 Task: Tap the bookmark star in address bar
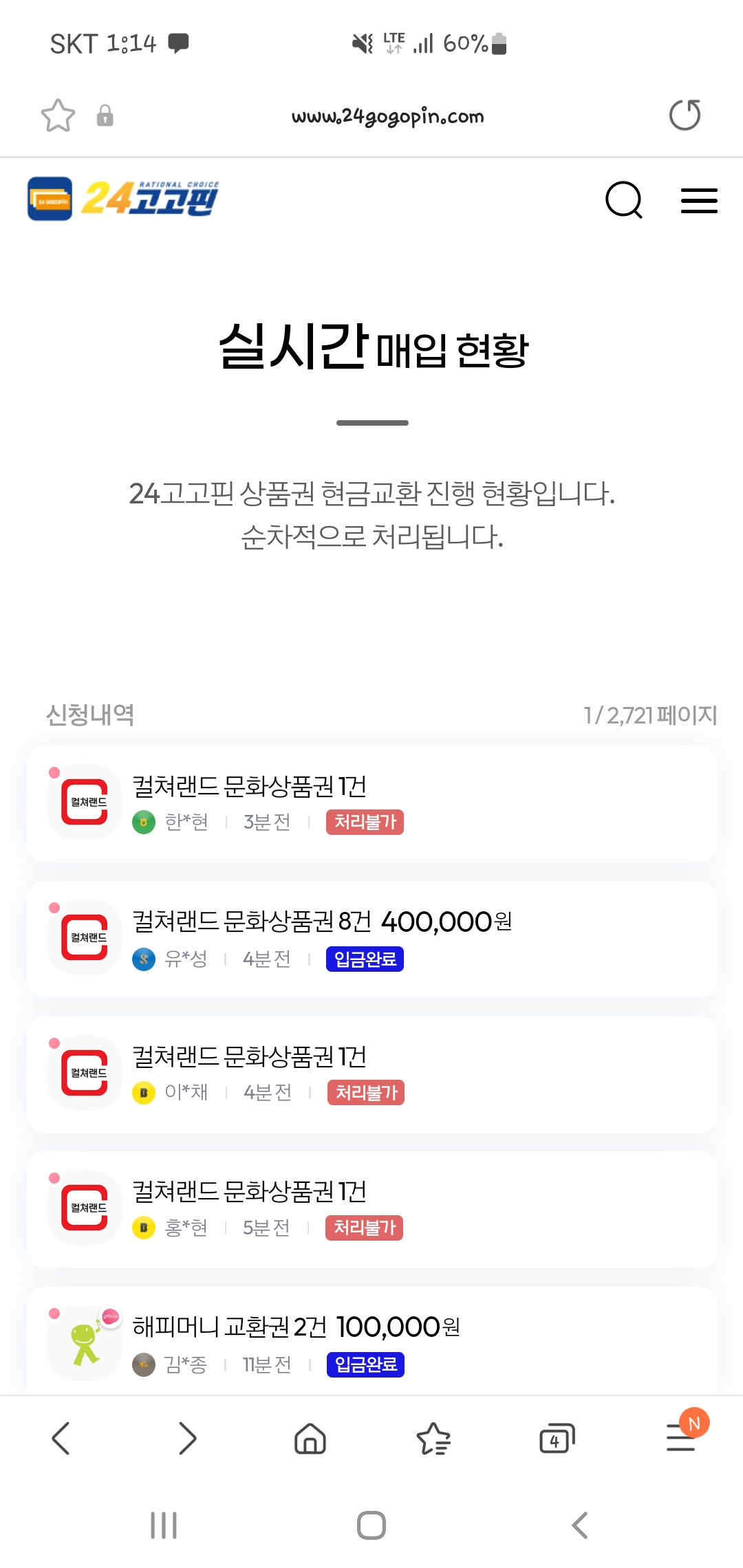point(58,116)
